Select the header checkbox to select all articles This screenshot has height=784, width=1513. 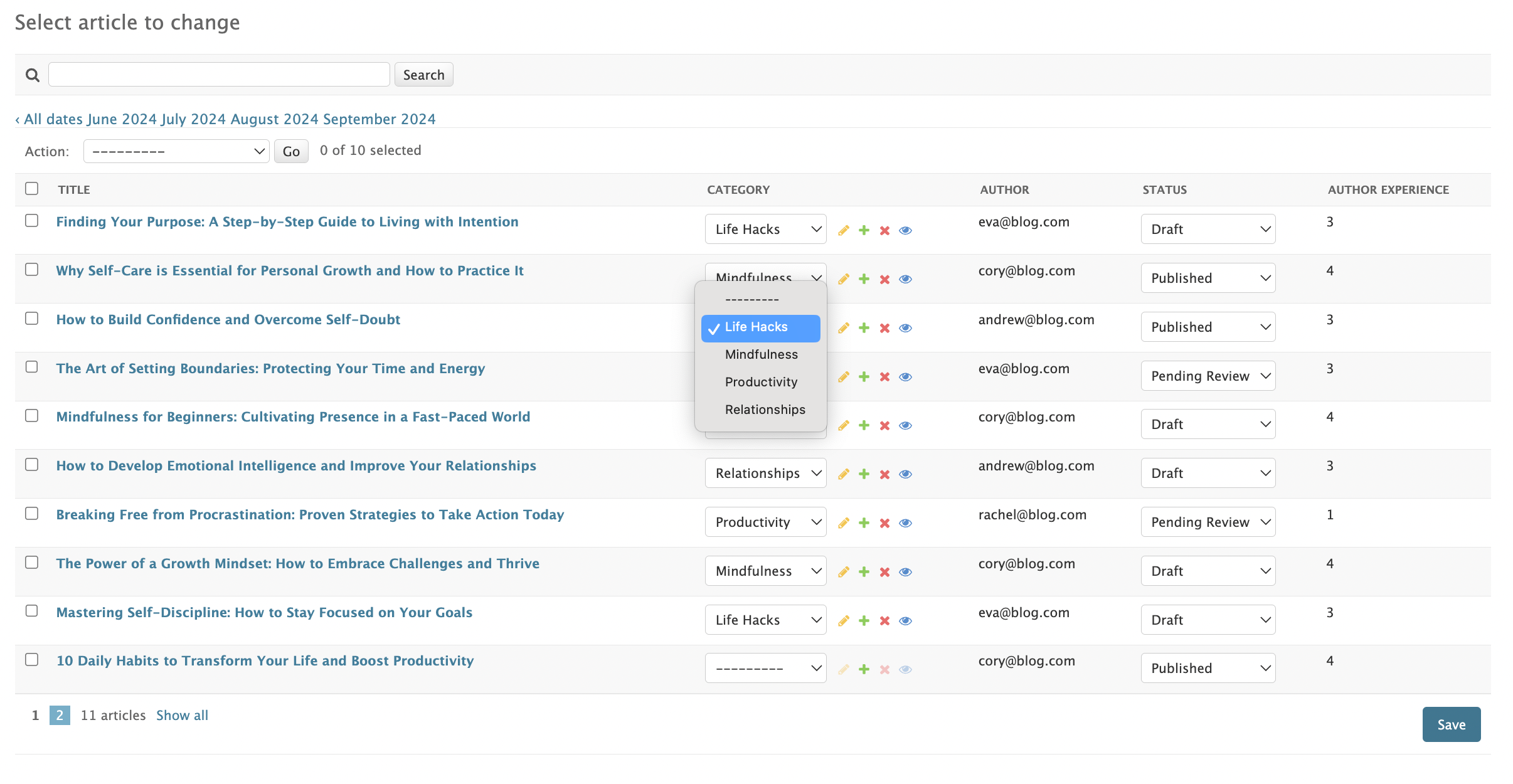point(31,188)
